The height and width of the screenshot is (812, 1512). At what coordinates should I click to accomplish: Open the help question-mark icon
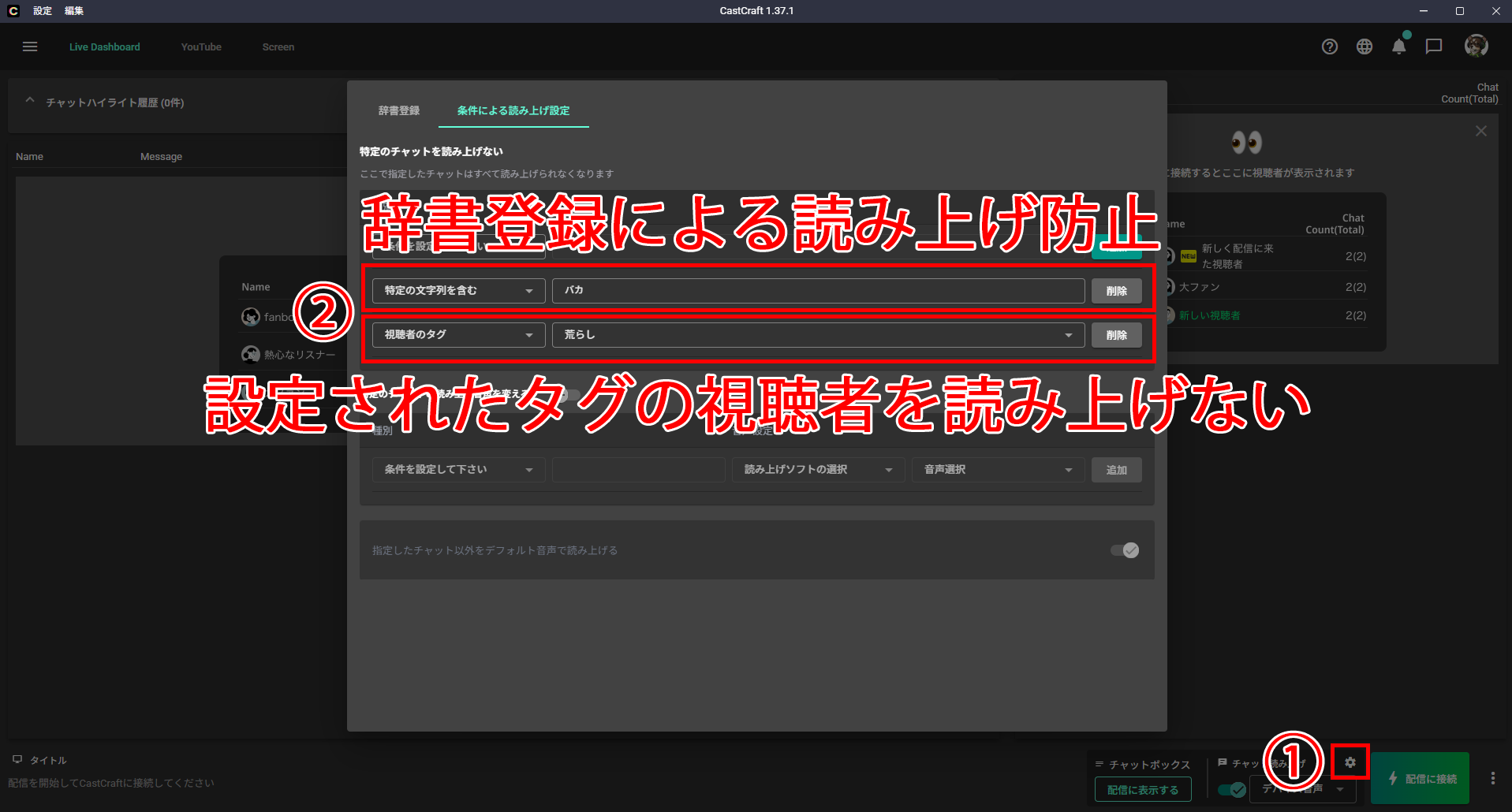point(1330,47)
